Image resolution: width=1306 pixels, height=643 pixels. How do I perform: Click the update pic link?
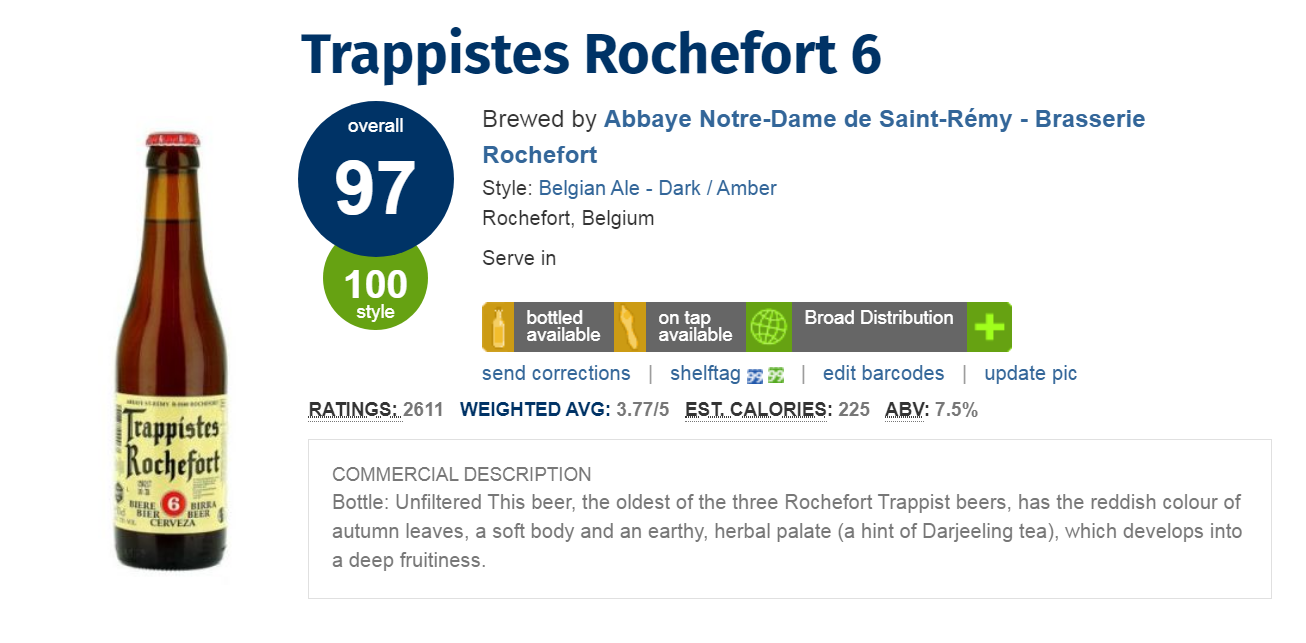1030,373
